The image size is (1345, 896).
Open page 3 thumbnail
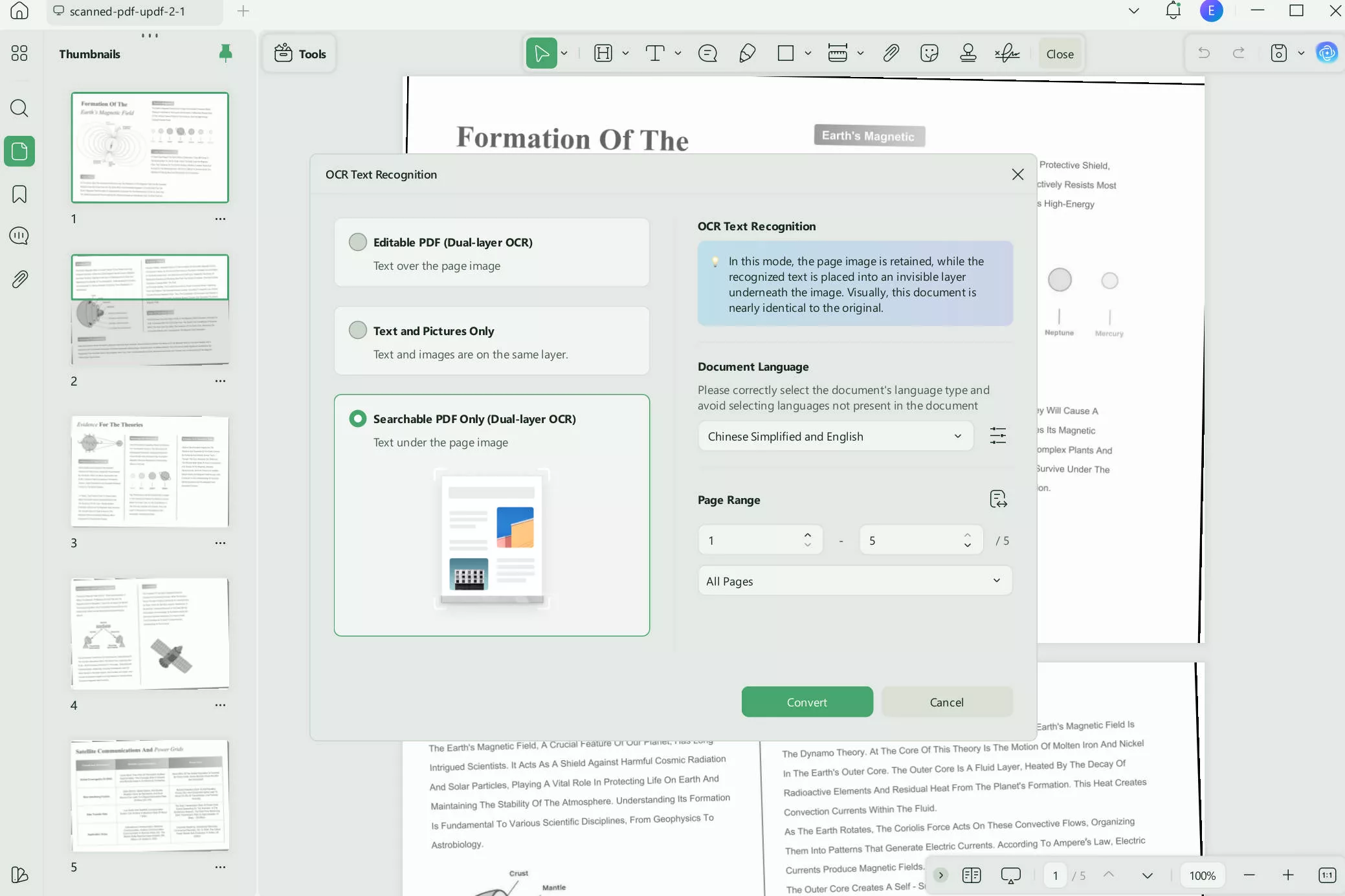click(x=150, y=472)
